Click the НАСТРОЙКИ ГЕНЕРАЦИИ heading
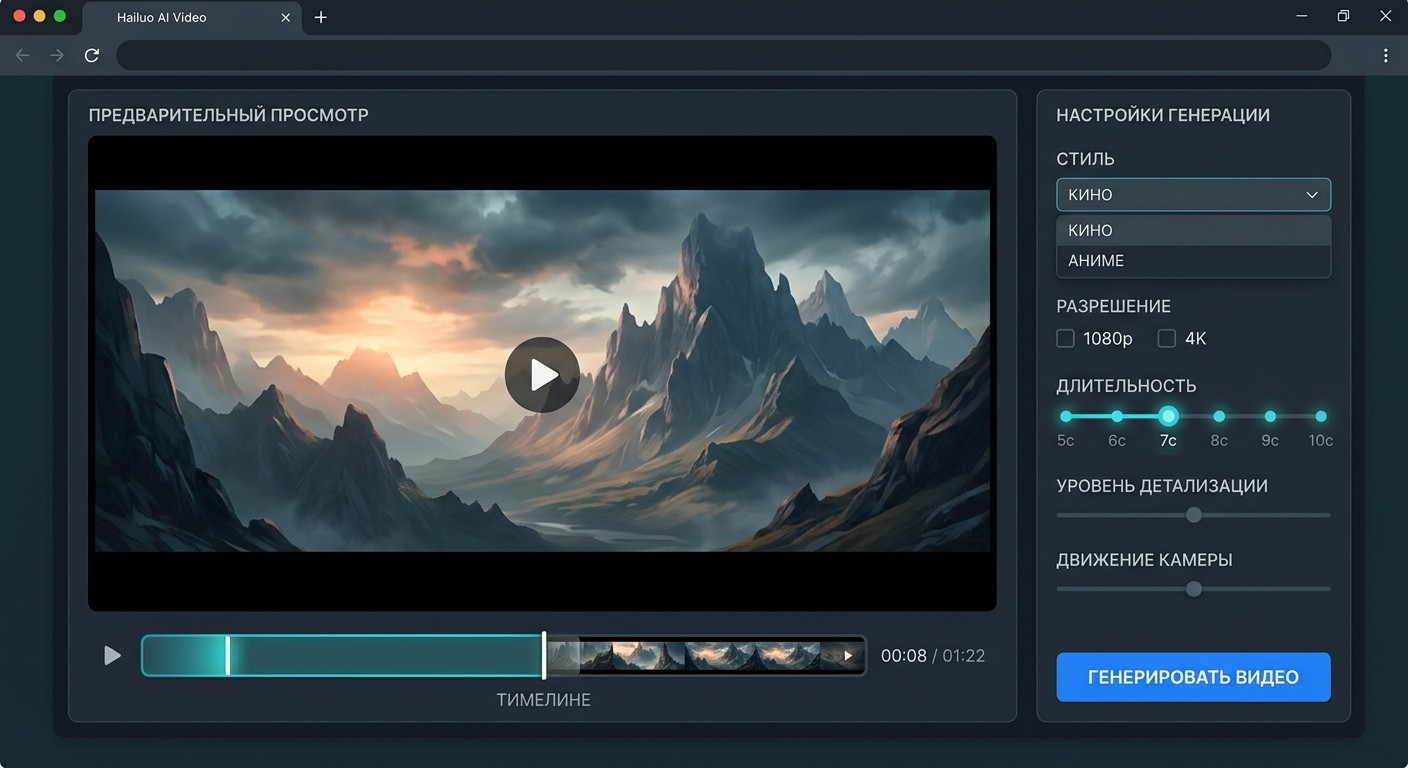Image resolution: width=1408 pixels, height=768 pixels. click(x=1163, y=115)
